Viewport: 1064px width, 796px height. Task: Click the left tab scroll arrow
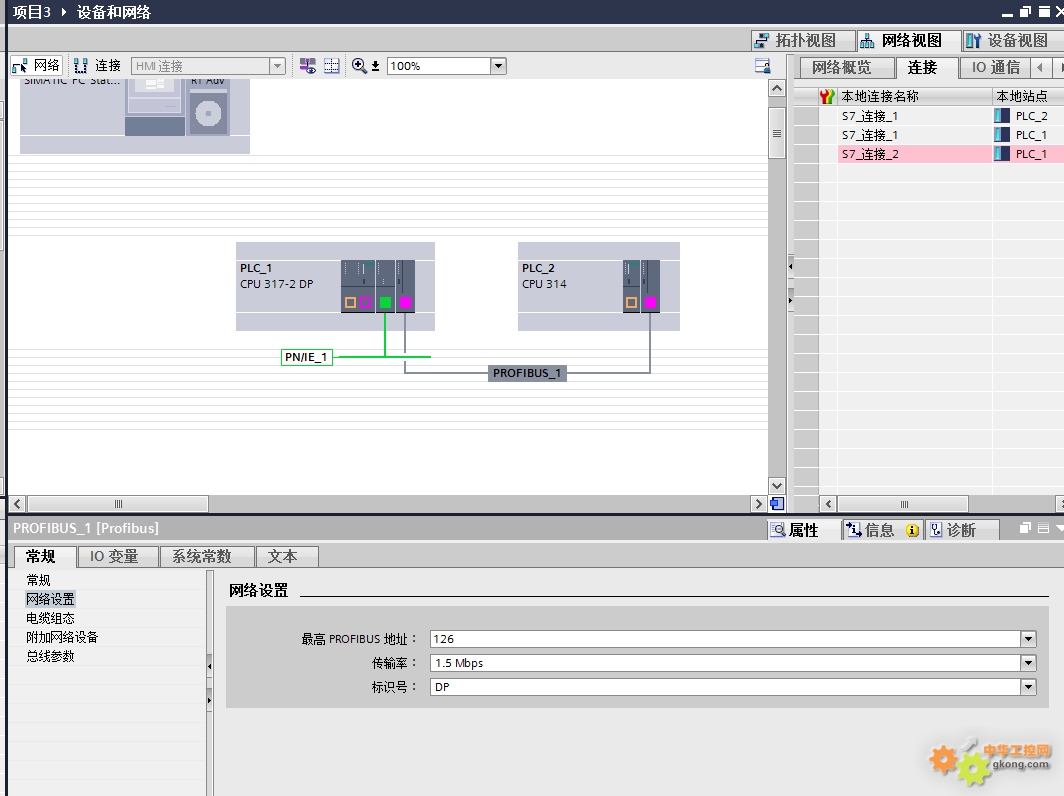pyautogui.click(x=1040, y=67)
